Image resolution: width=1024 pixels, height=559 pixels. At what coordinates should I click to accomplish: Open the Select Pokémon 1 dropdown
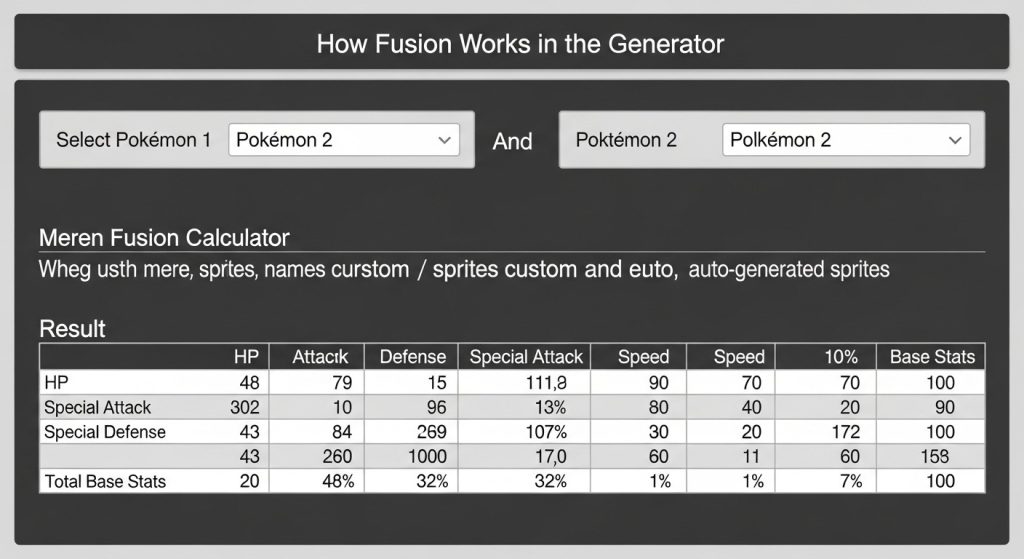pyautogui.click(x=344, y=140)
